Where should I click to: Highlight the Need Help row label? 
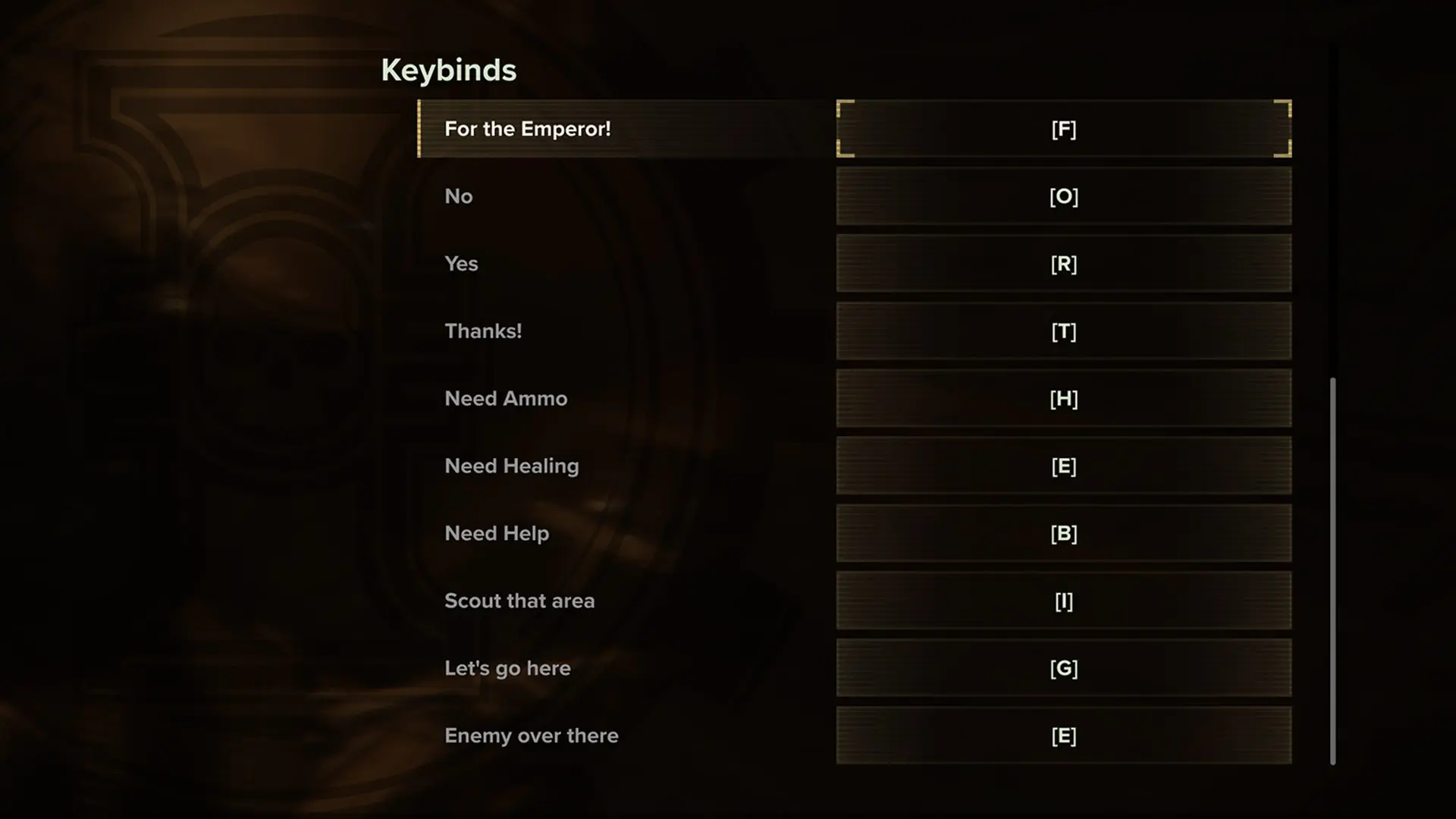497,534
